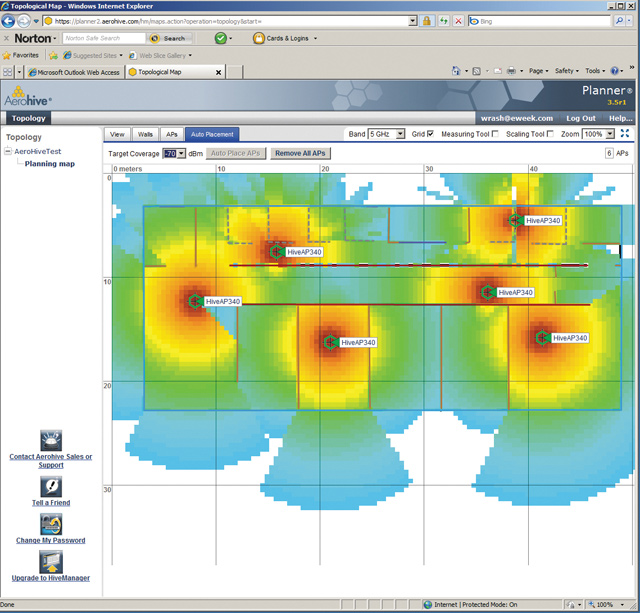Select the HiveAP340 at far left of map
This screenshot has height=613, width=640.
(x=195, y=301)
